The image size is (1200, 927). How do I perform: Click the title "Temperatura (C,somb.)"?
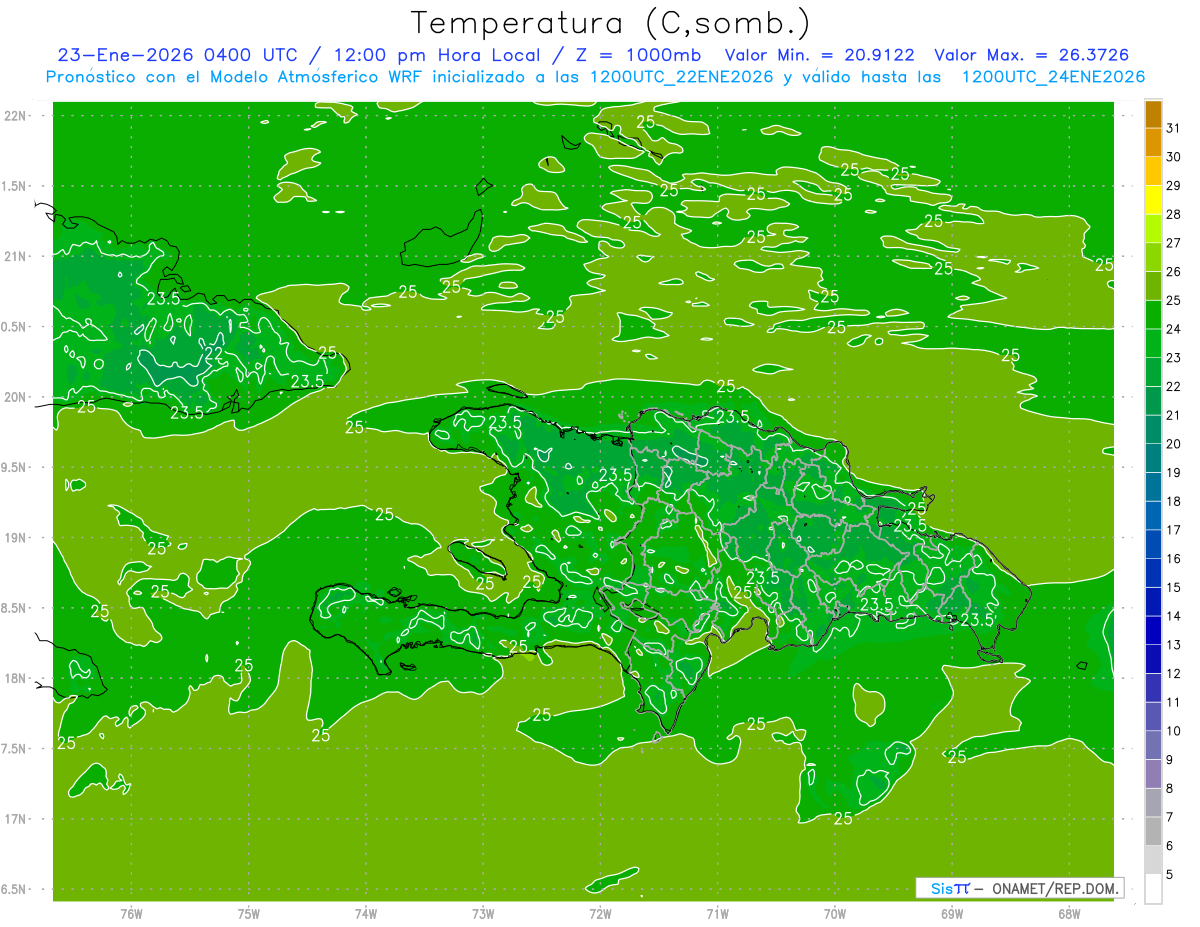coord(611,23)
